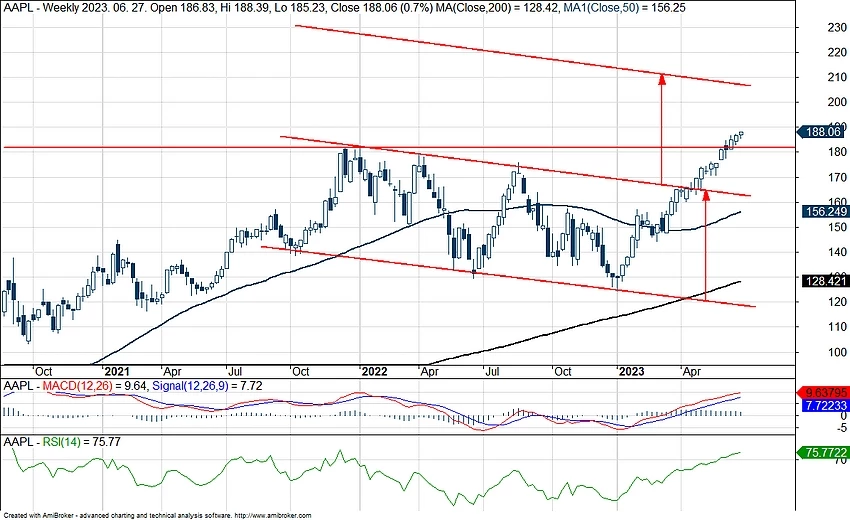Click the 180 price axis label
This screenshot has width=850, height=520.
pyautogui.click(x=837, y=152)
